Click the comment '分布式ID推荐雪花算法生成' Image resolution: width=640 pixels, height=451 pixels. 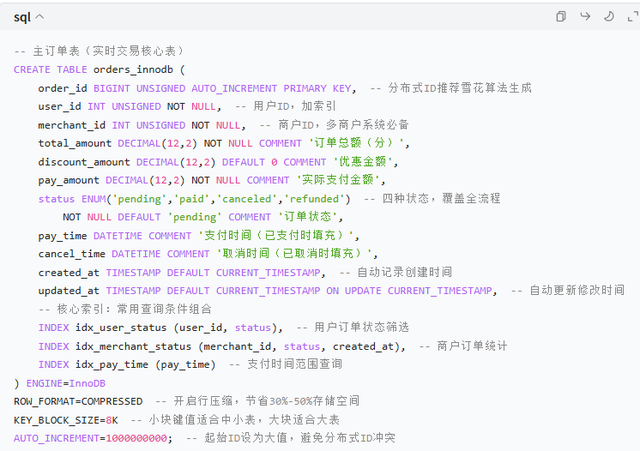pos(460,88)
